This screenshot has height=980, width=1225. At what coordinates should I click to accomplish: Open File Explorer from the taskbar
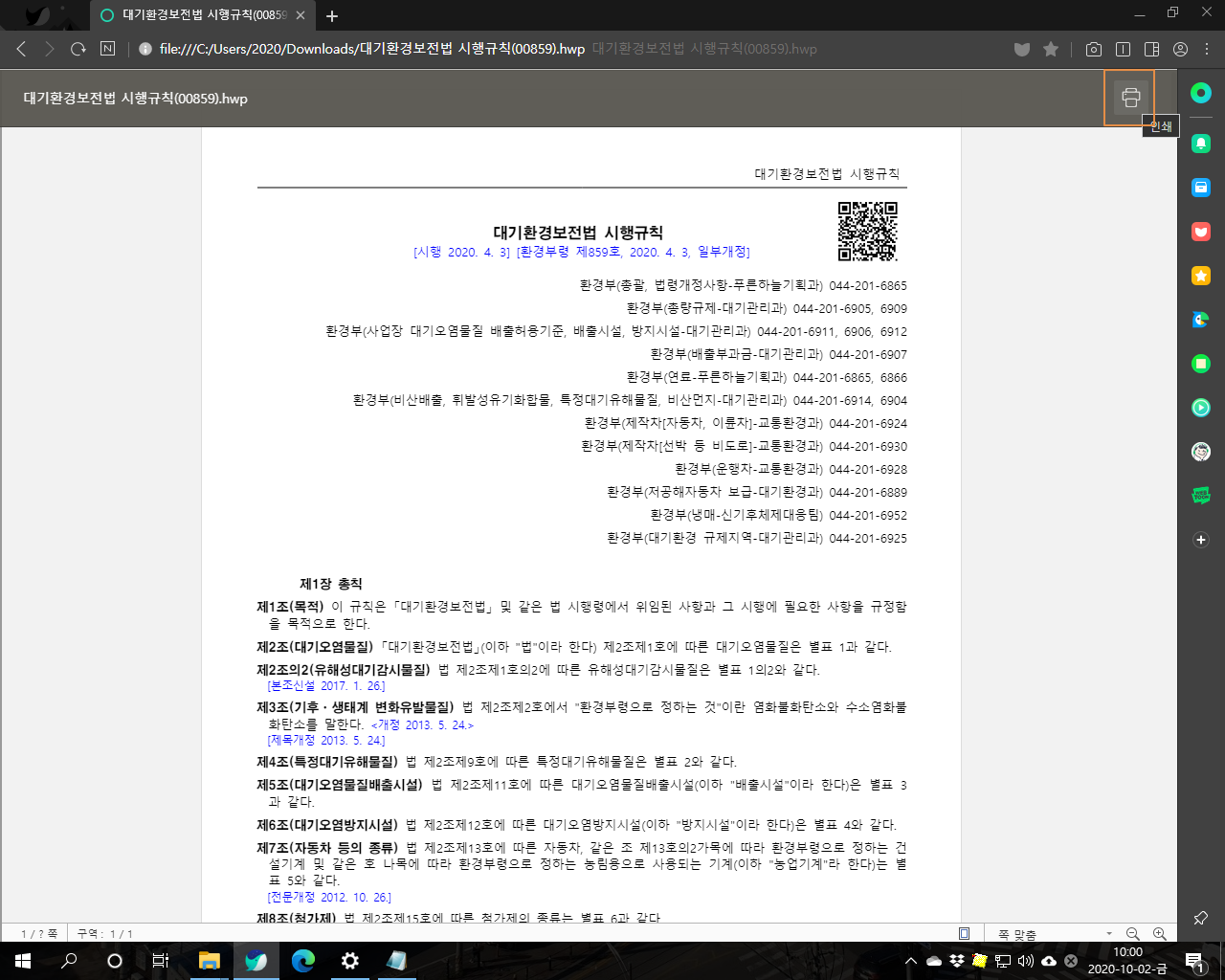[x=209, y=961]
